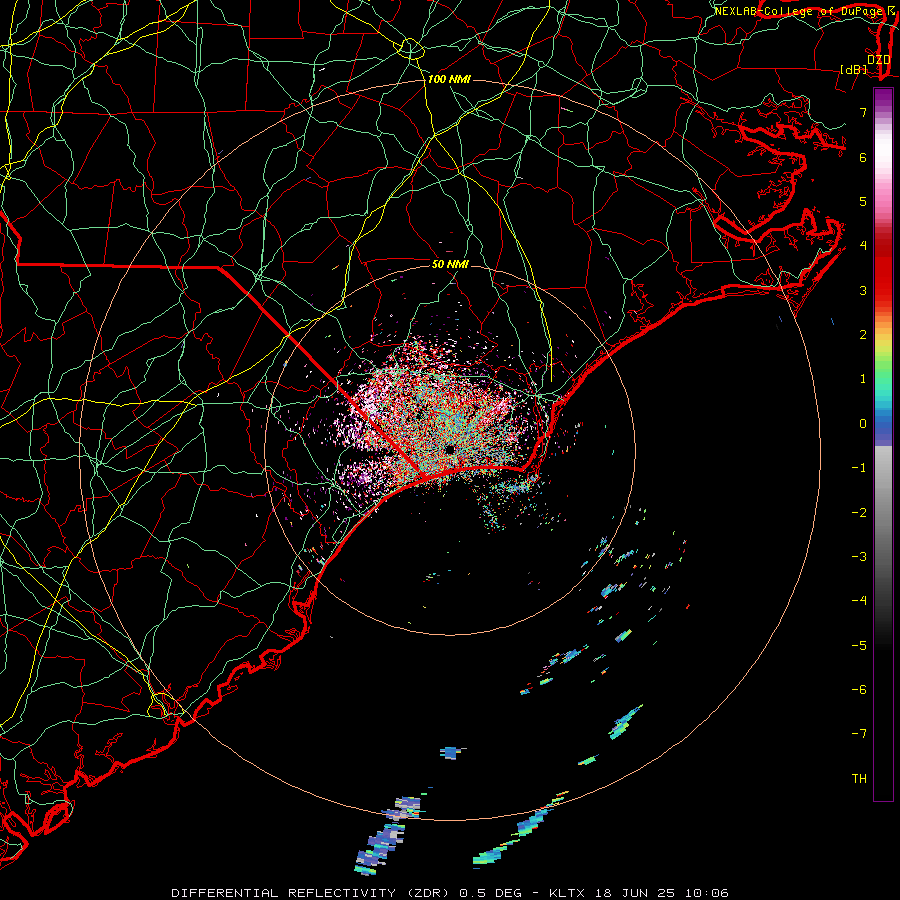Click the legend value 5
This screenshot has height=900, width=900.
pos(863,201)
